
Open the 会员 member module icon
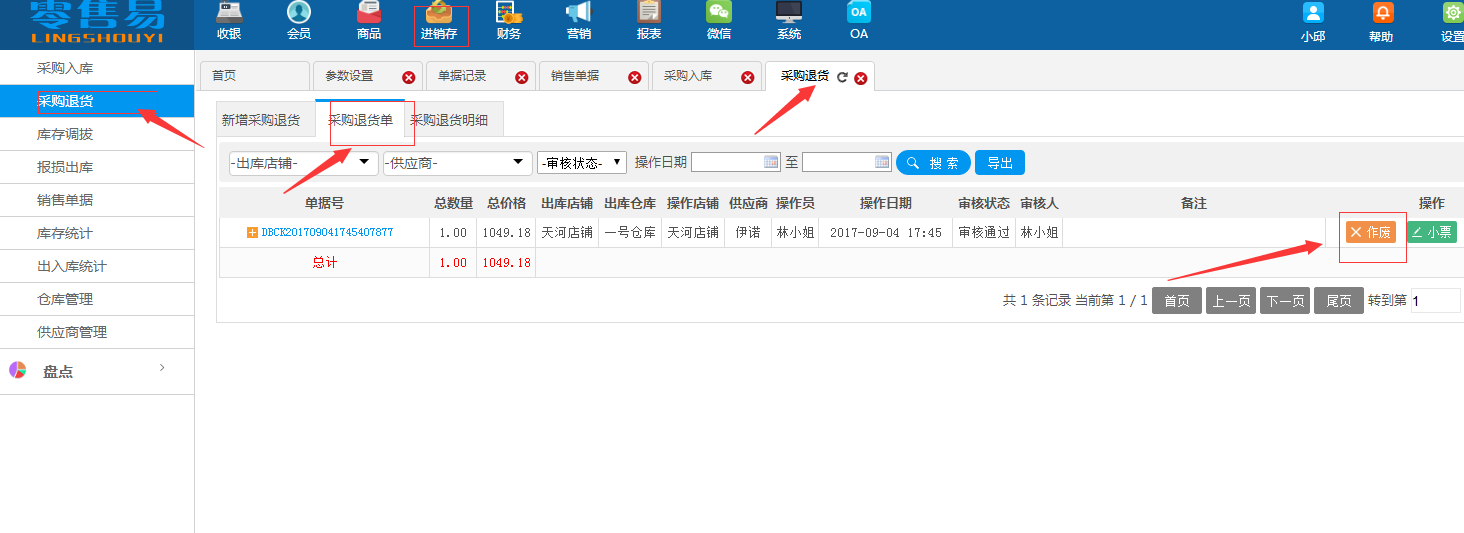(299, 13)
